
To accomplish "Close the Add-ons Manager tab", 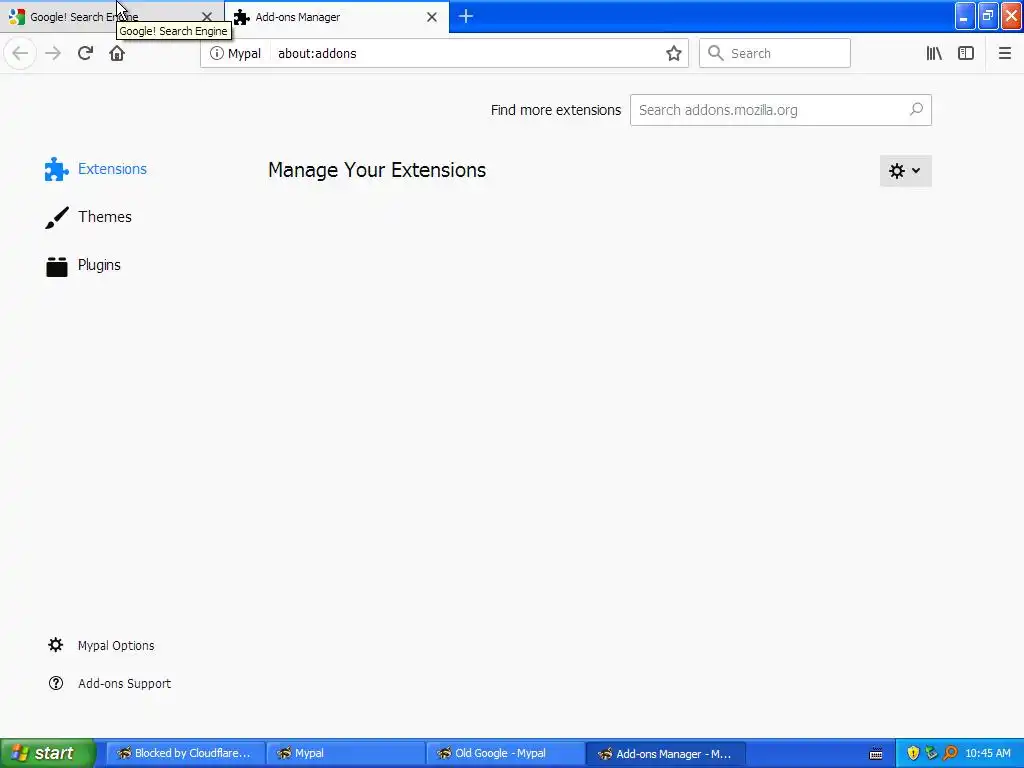I will (x=432, y=17).
